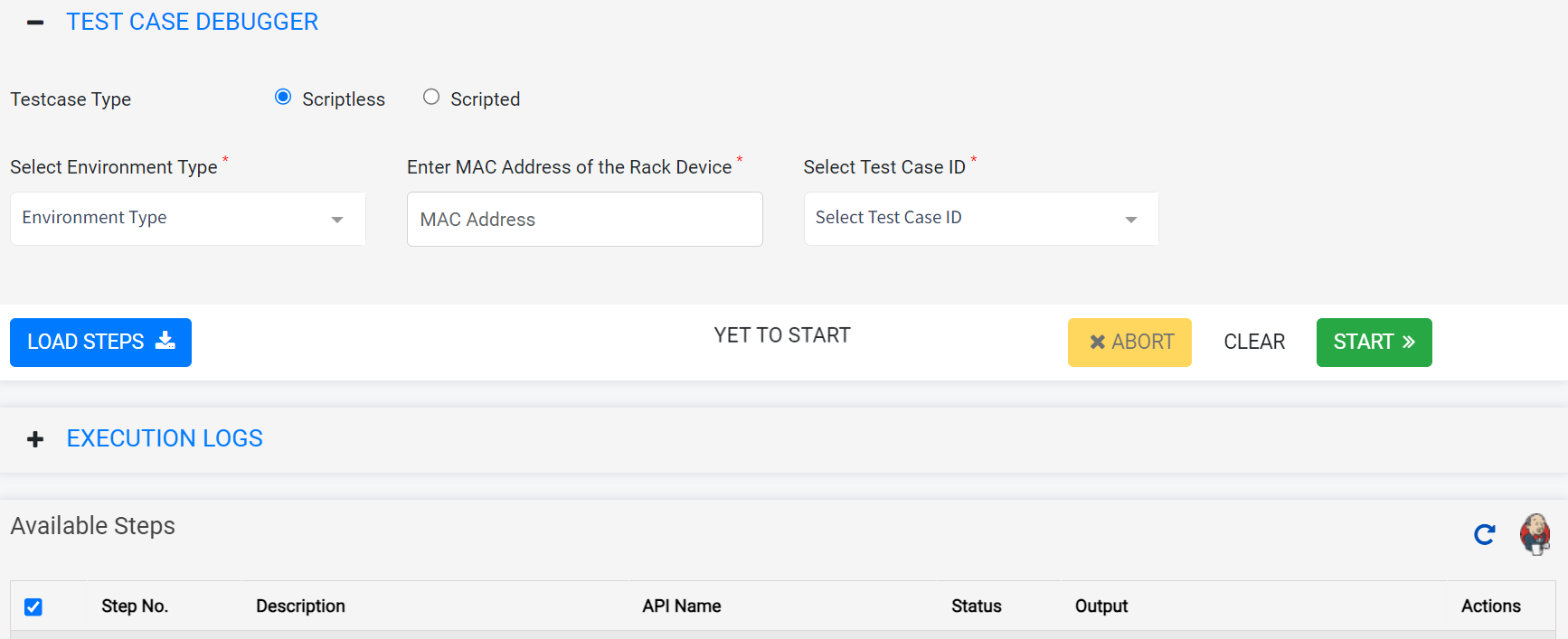Expand logs using the plus icon
The image size is (1568, 639).
[35, 439]
